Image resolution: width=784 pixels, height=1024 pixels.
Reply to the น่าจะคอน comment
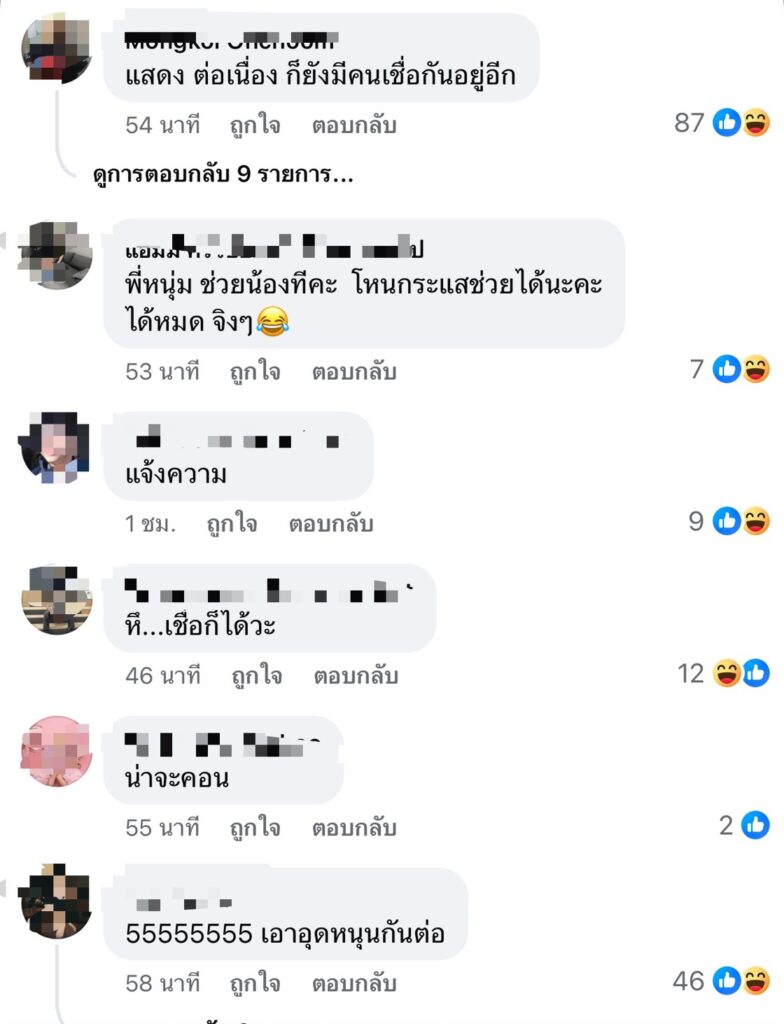pos(354,828)
